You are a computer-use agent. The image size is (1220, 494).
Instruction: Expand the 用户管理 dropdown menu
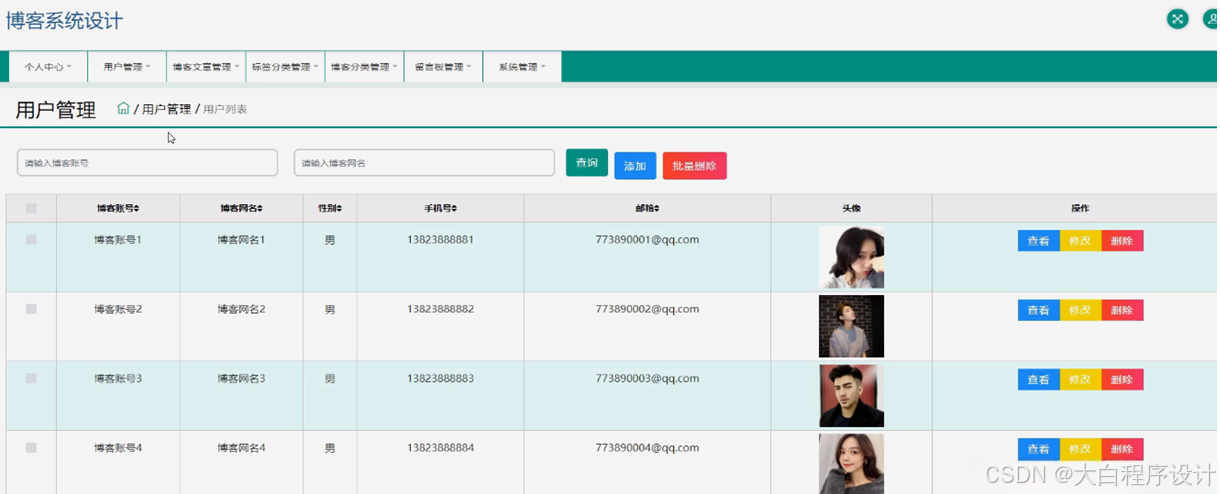tap(127, 67)
